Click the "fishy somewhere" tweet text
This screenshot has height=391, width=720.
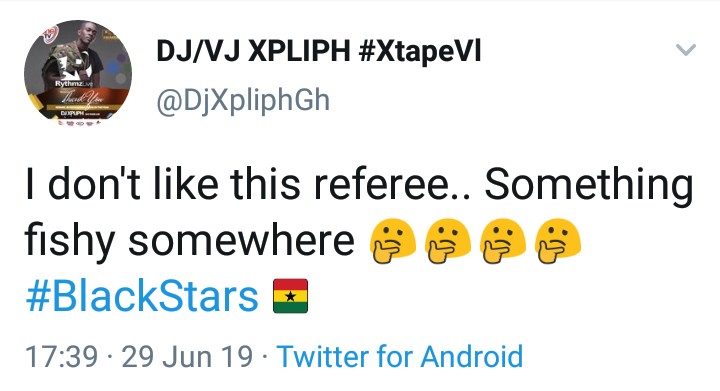[x=190, y=241]
